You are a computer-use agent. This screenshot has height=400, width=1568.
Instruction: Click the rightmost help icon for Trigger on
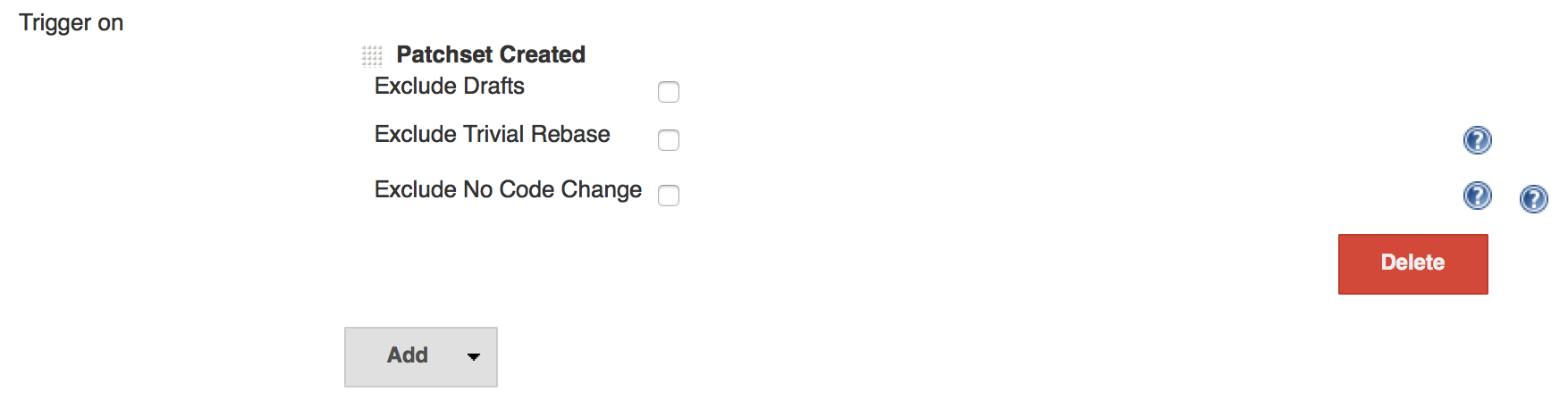[x=1533, y=199]
